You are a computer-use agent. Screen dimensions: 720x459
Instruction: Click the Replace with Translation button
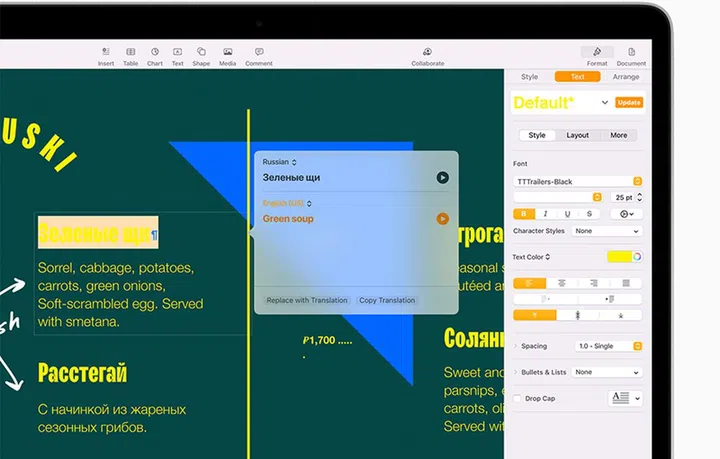[x=306, y=300]
